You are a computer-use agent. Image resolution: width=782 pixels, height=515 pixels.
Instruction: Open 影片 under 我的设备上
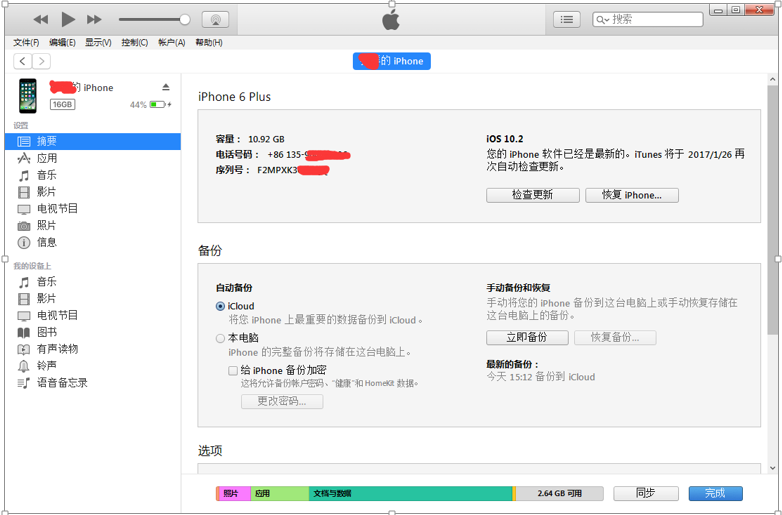pos(93,299)
